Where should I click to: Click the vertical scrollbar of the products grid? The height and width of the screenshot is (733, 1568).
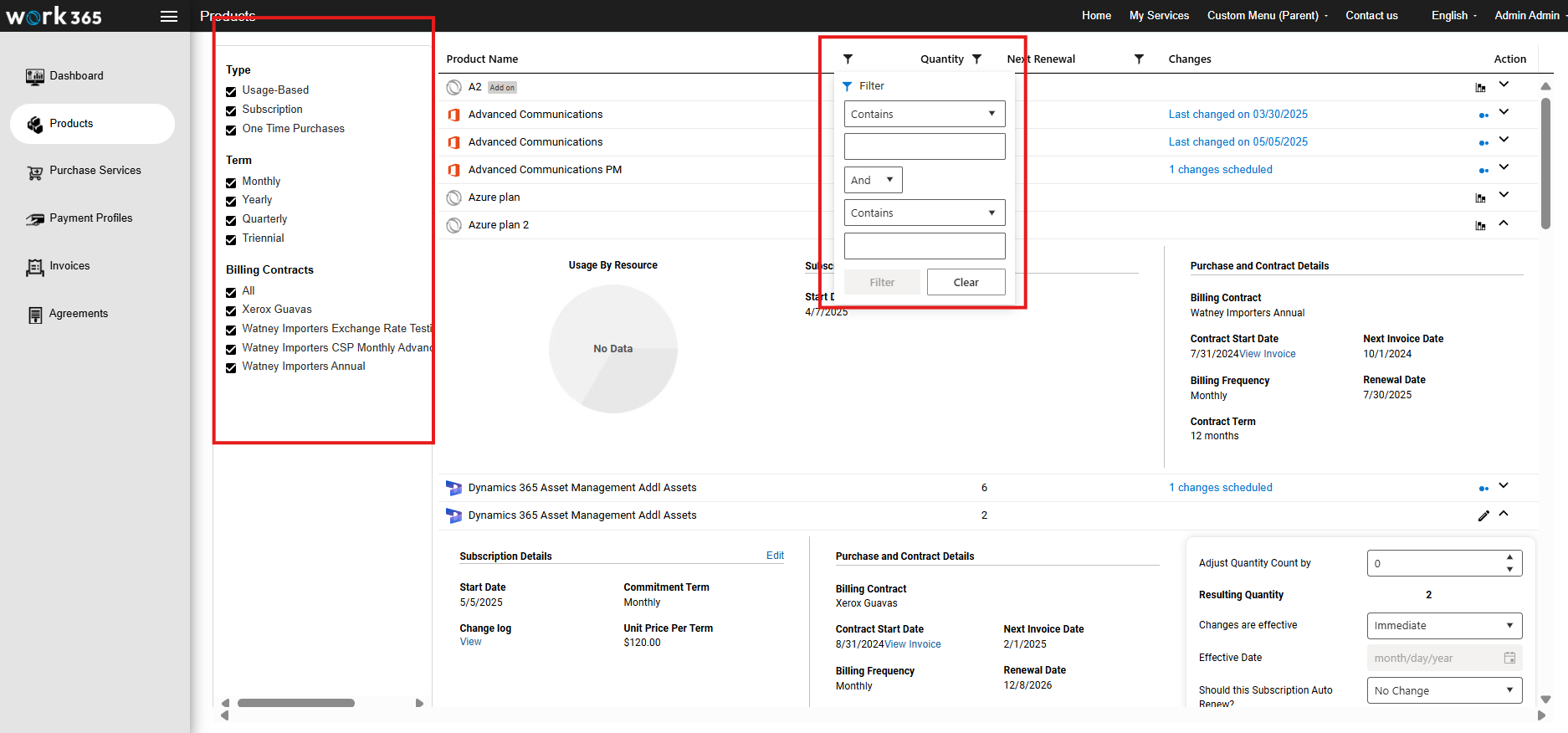[x=1545, y=163]
